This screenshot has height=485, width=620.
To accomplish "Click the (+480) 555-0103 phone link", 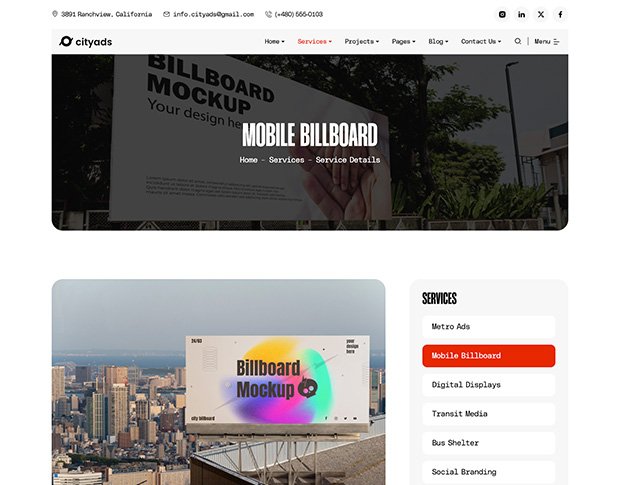I will pos(294,15).
